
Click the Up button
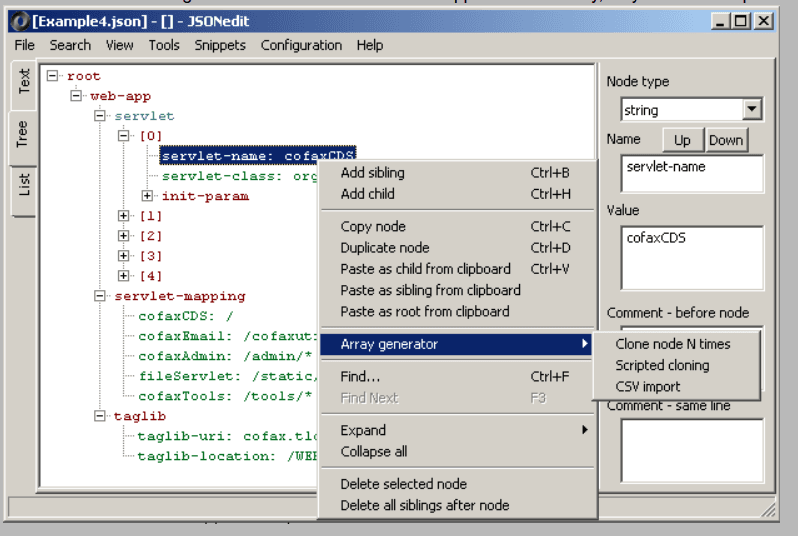pyautogui.click(x=682, y=140)
